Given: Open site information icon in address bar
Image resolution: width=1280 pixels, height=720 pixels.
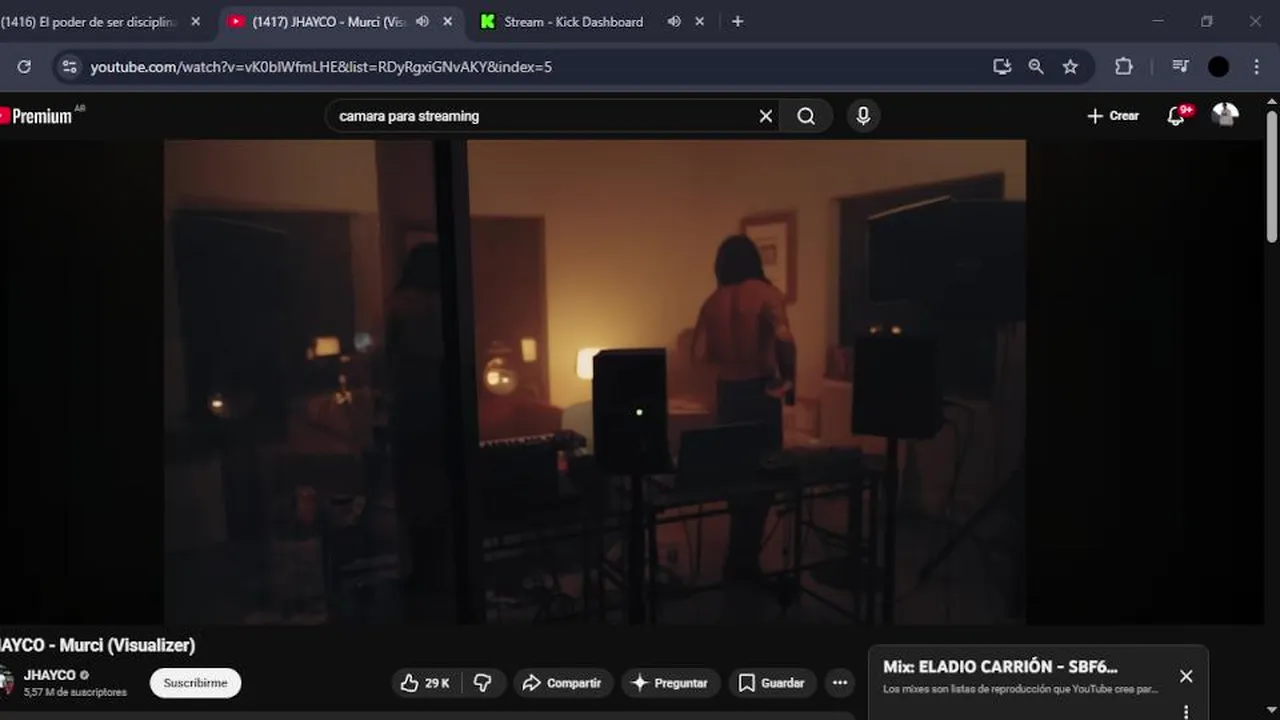Looking at the screenshot, I should 69,67.
